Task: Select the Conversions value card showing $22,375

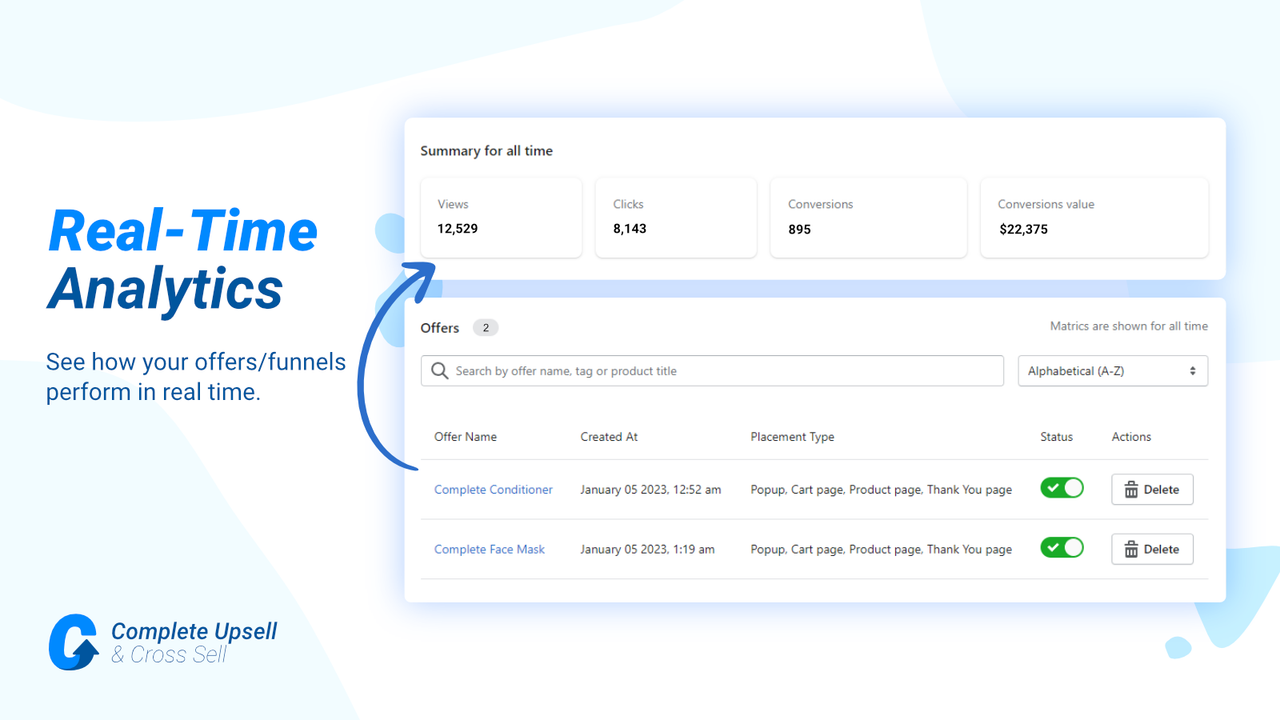Action: click(x=1094, y=217)
